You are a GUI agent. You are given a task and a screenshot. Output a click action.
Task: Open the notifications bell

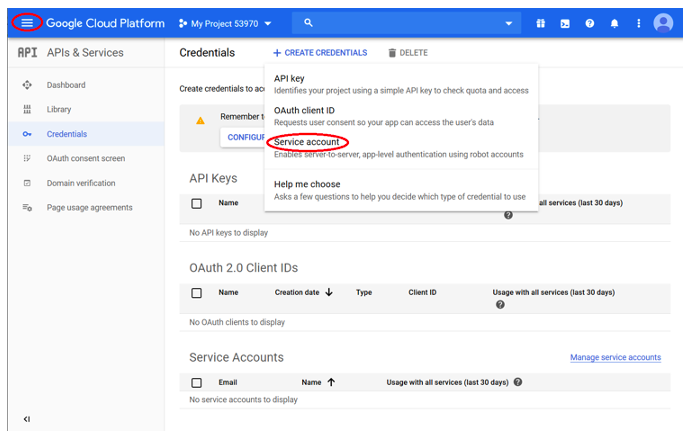614,23
